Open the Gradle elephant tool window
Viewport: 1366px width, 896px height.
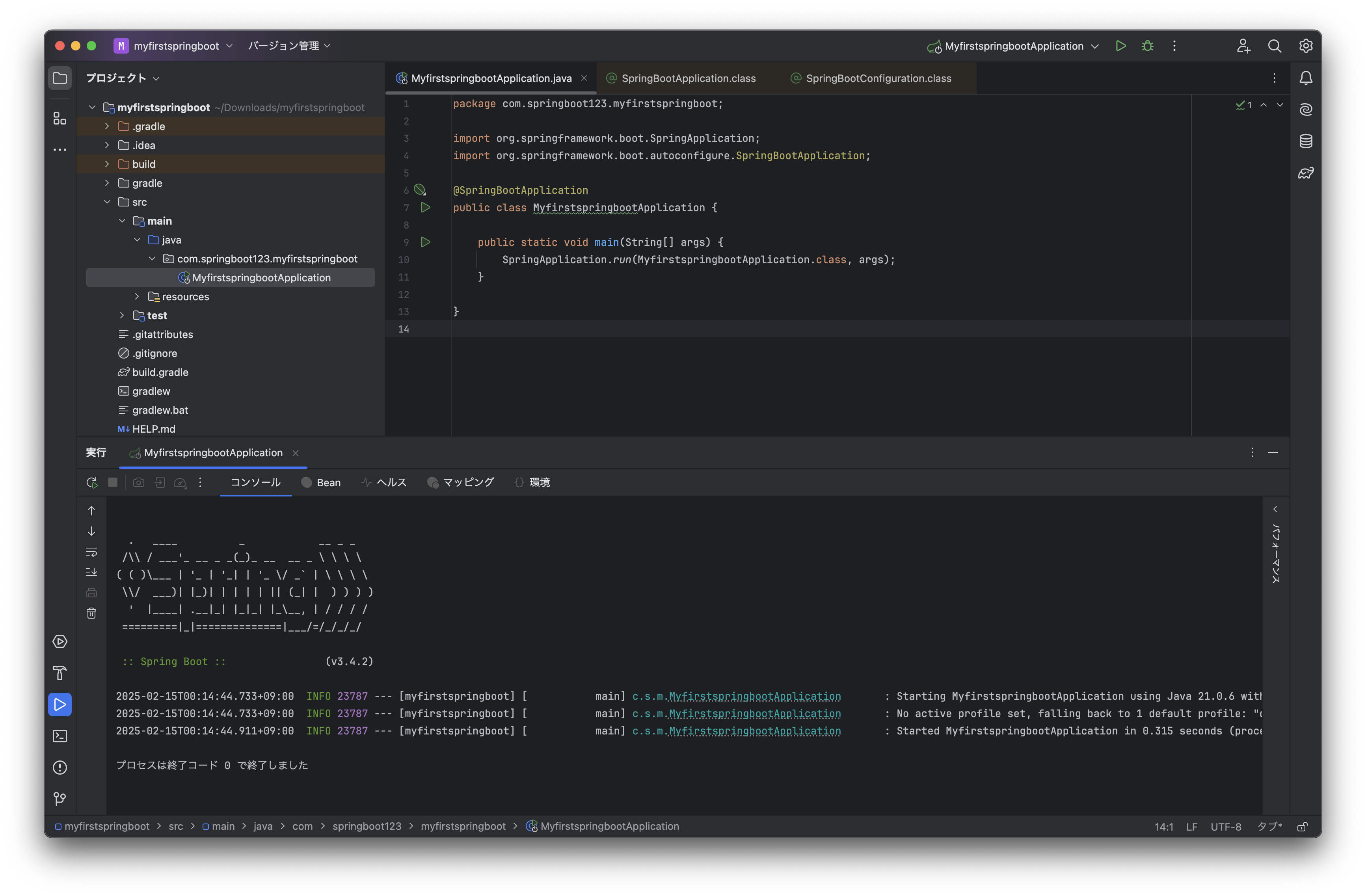1306,173
